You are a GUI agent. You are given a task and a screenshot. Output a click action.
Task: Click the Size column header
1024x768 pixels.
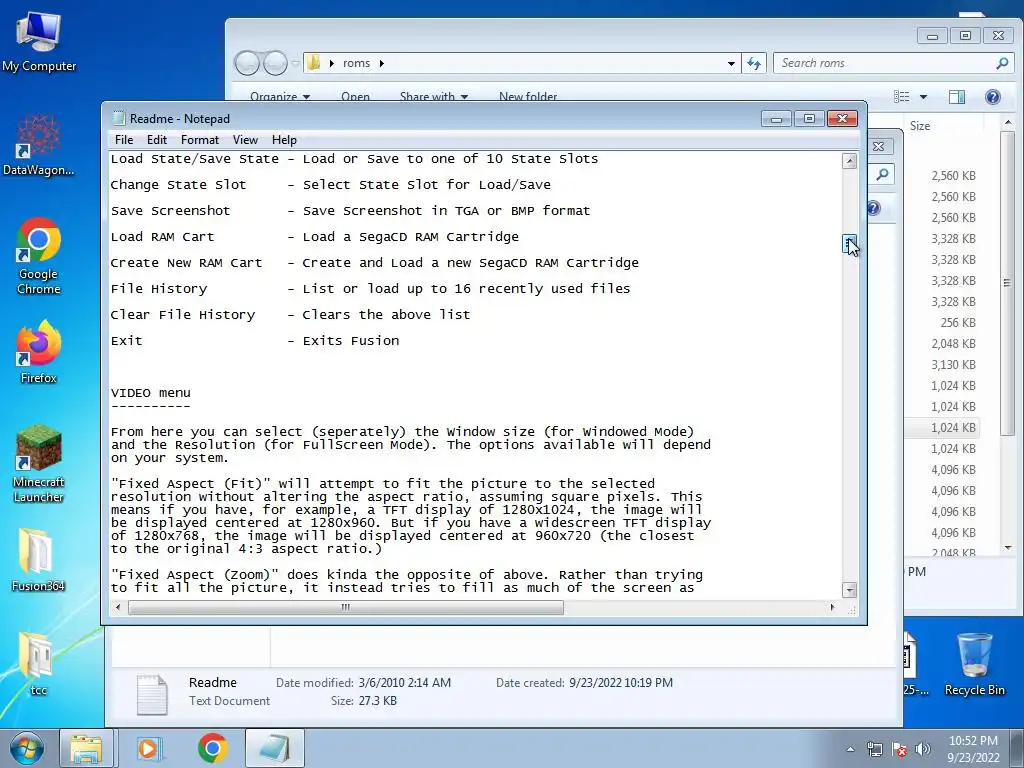point(920,126)
